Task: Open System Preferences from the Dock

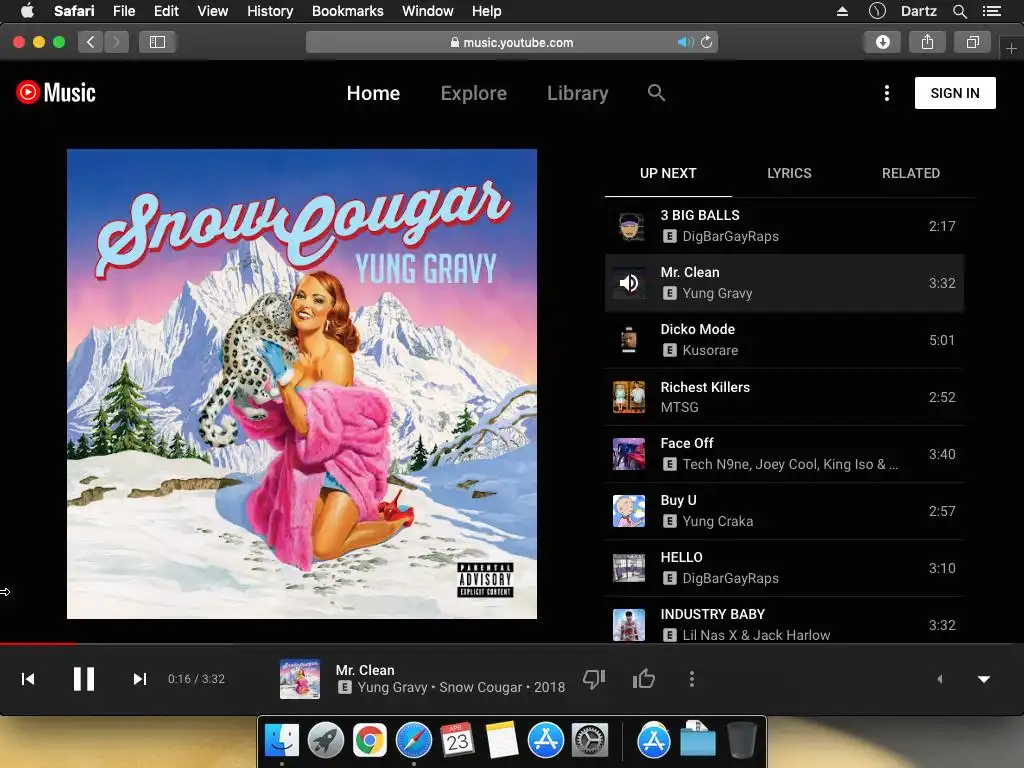Action: pyautogui.click(x=590, y=741)
